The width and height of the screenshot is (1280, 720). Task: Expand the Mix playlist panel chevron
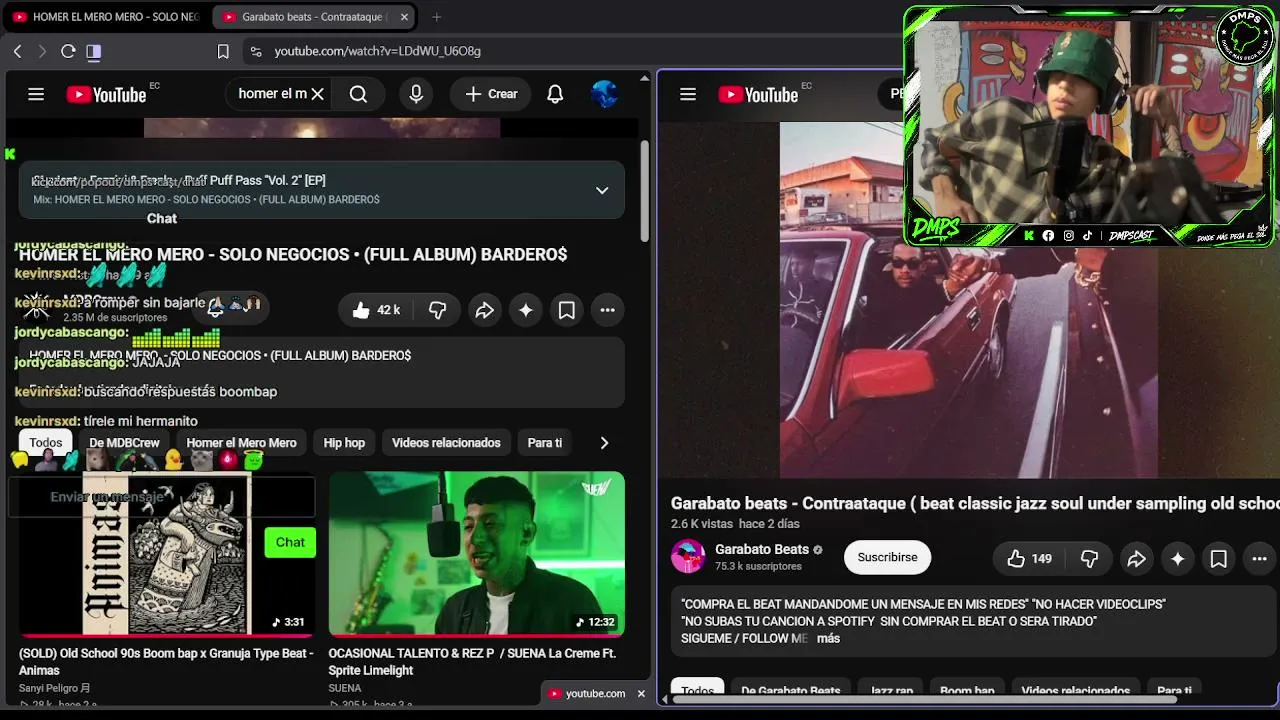[602, 190]
